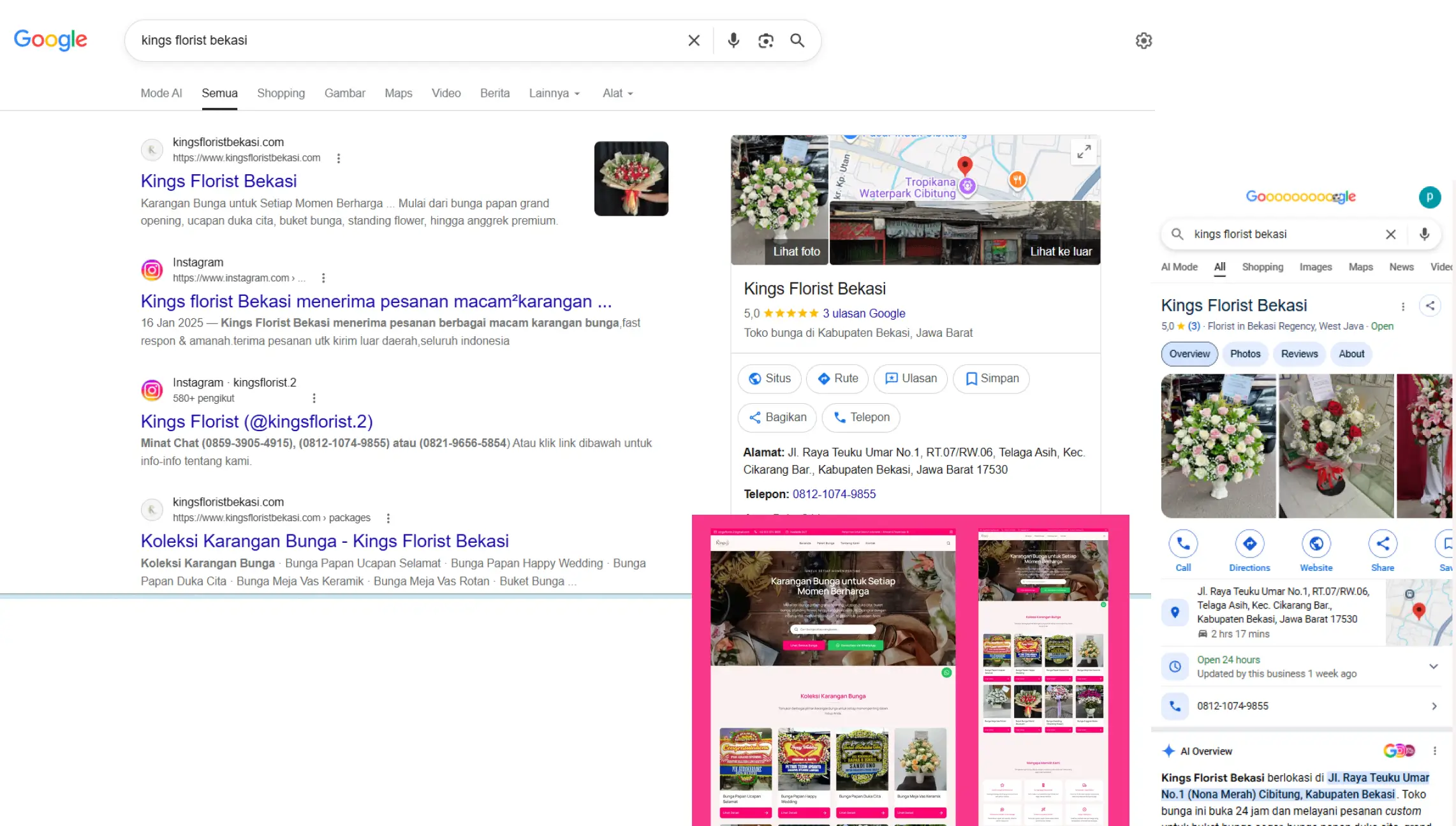Click the Ulasan button
1456x826 pixels.
(910, 379)
